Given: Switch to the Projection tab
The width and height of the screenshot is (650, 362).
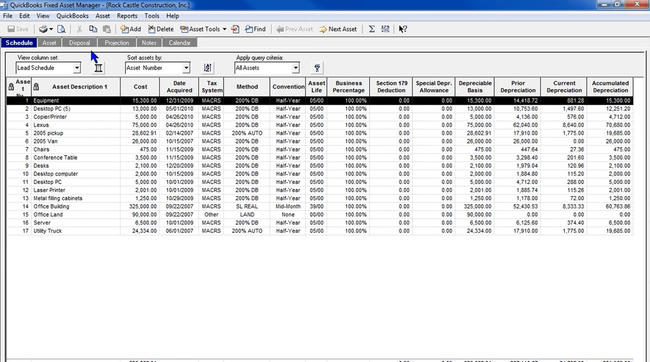Looking at the screenshot, I should click(x=117, y=43).
